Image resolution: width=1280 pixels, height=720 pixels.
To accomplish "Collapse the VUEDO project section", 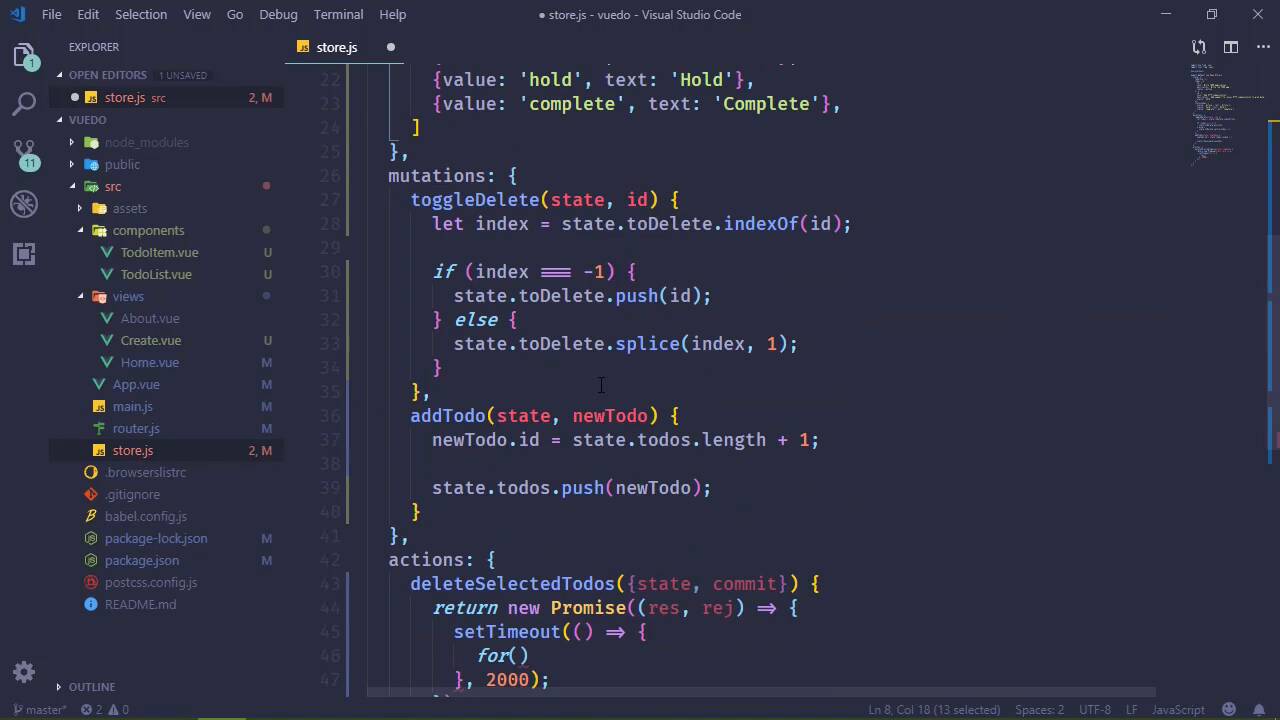I will tap(60, 120).
